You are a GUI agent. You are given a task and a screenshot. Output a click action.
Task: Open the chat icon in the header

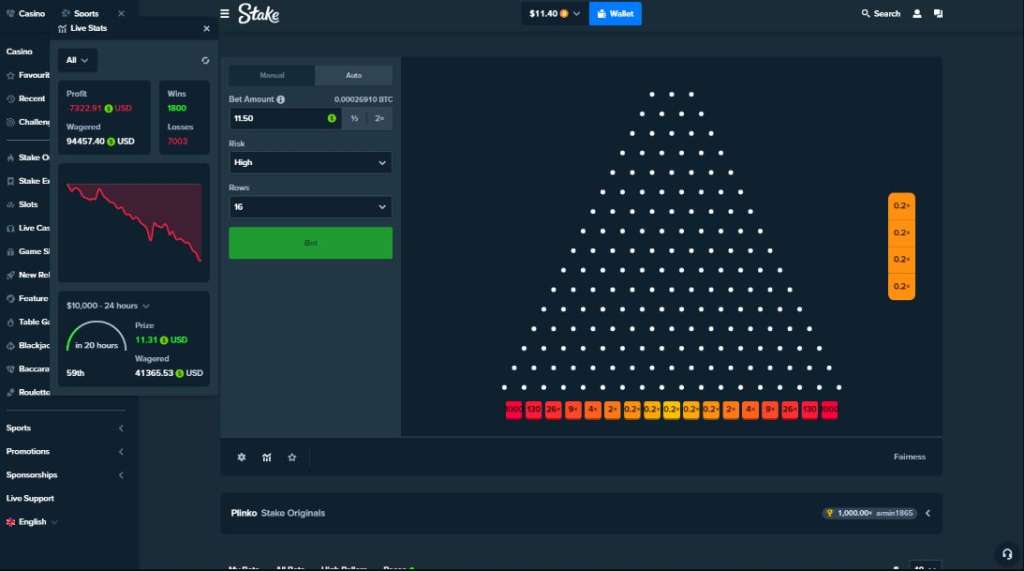point(938,13)
